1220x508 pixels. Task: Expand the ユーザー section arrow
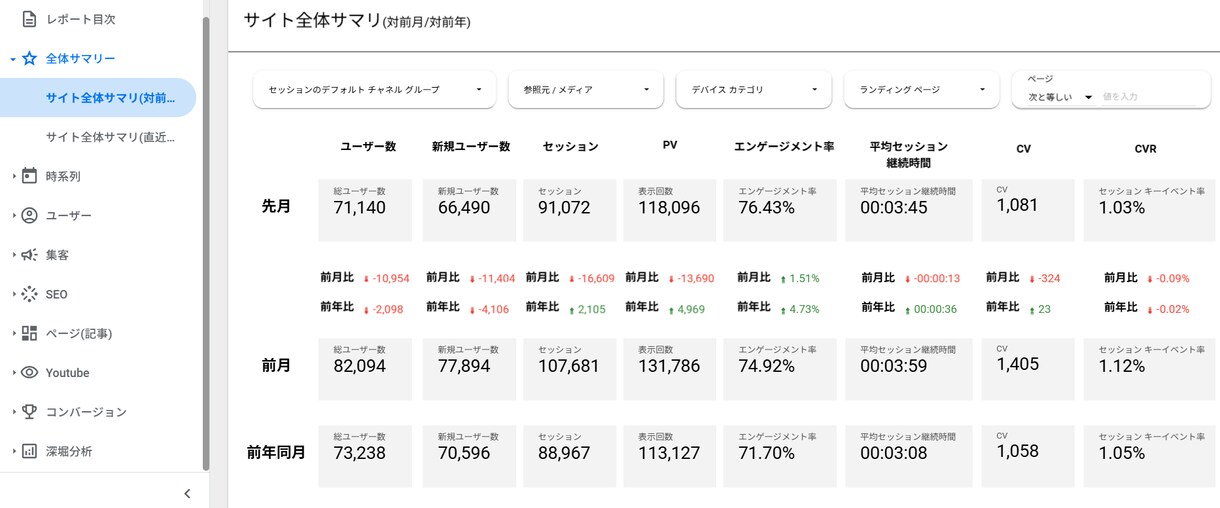point(14,215)
